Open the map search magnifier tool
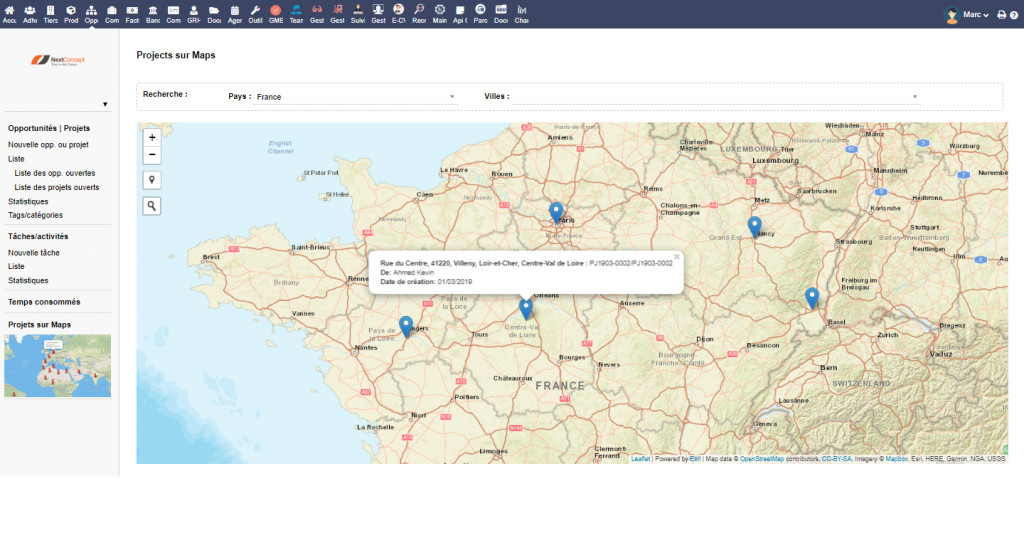The image size is (1024, 538). click(152, 205)
